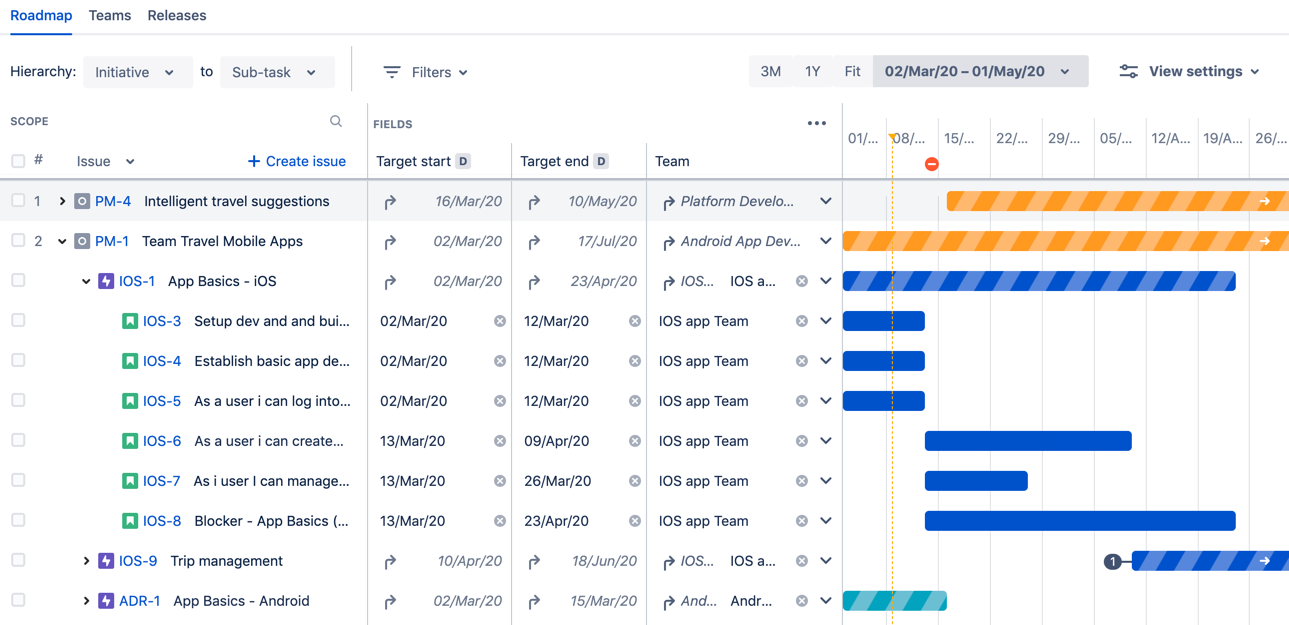
Task: Open the IOS-7 issue link
Action: pos(162,481)
